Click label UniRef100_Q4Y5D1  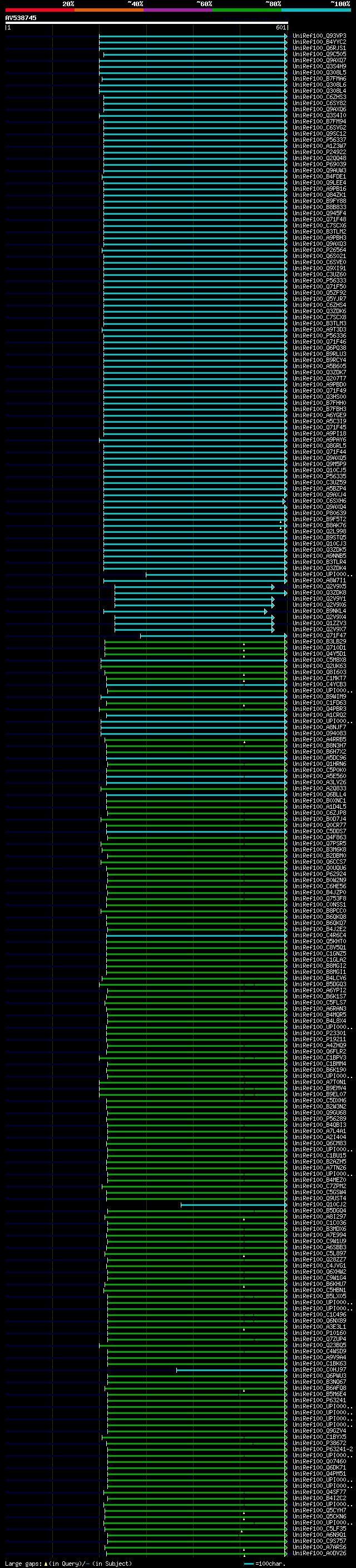[x=319, y=654]
